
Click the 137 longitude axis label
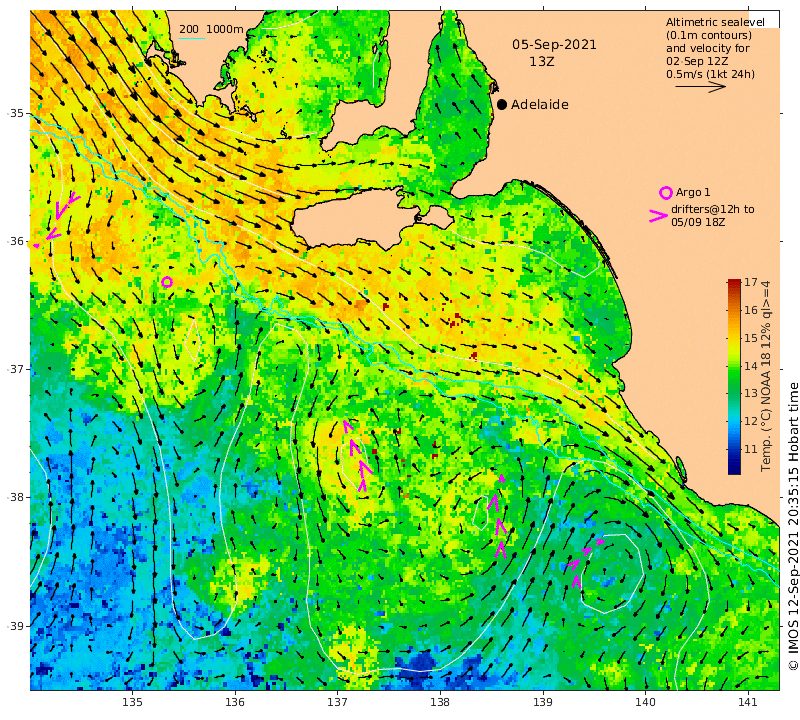tap(337, 702)
